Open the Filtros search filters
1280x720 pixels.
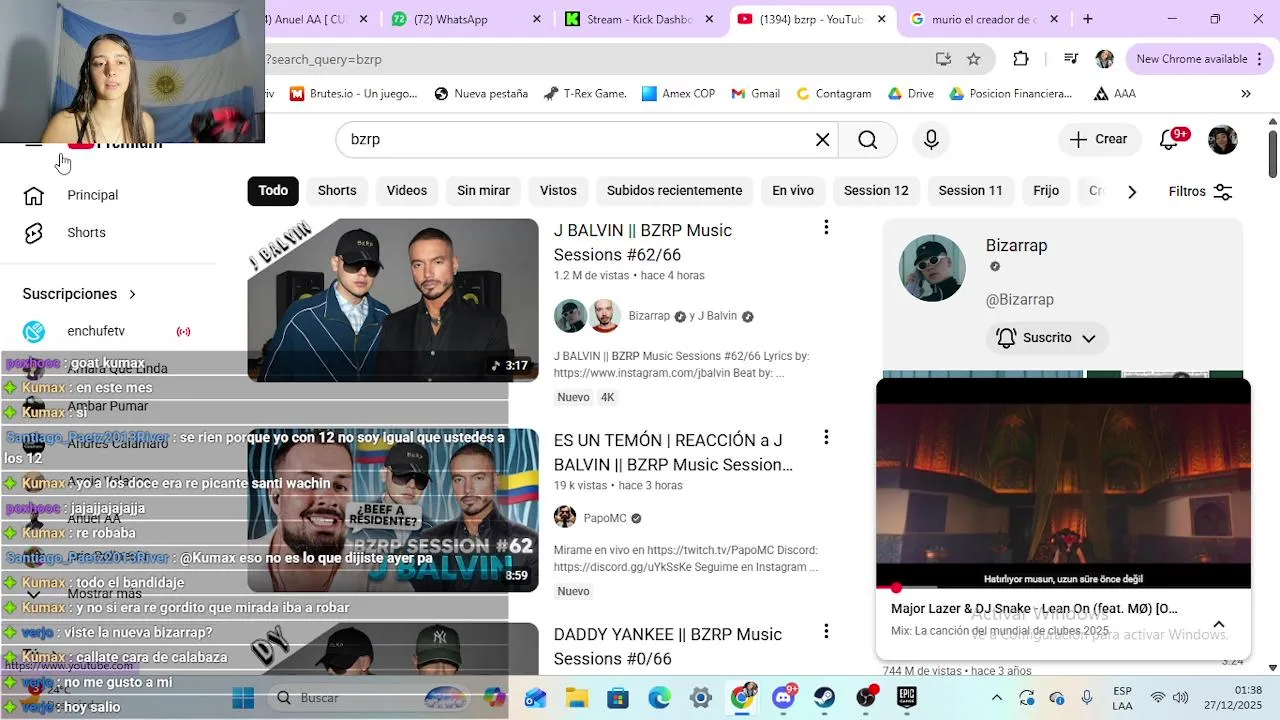1201,192
